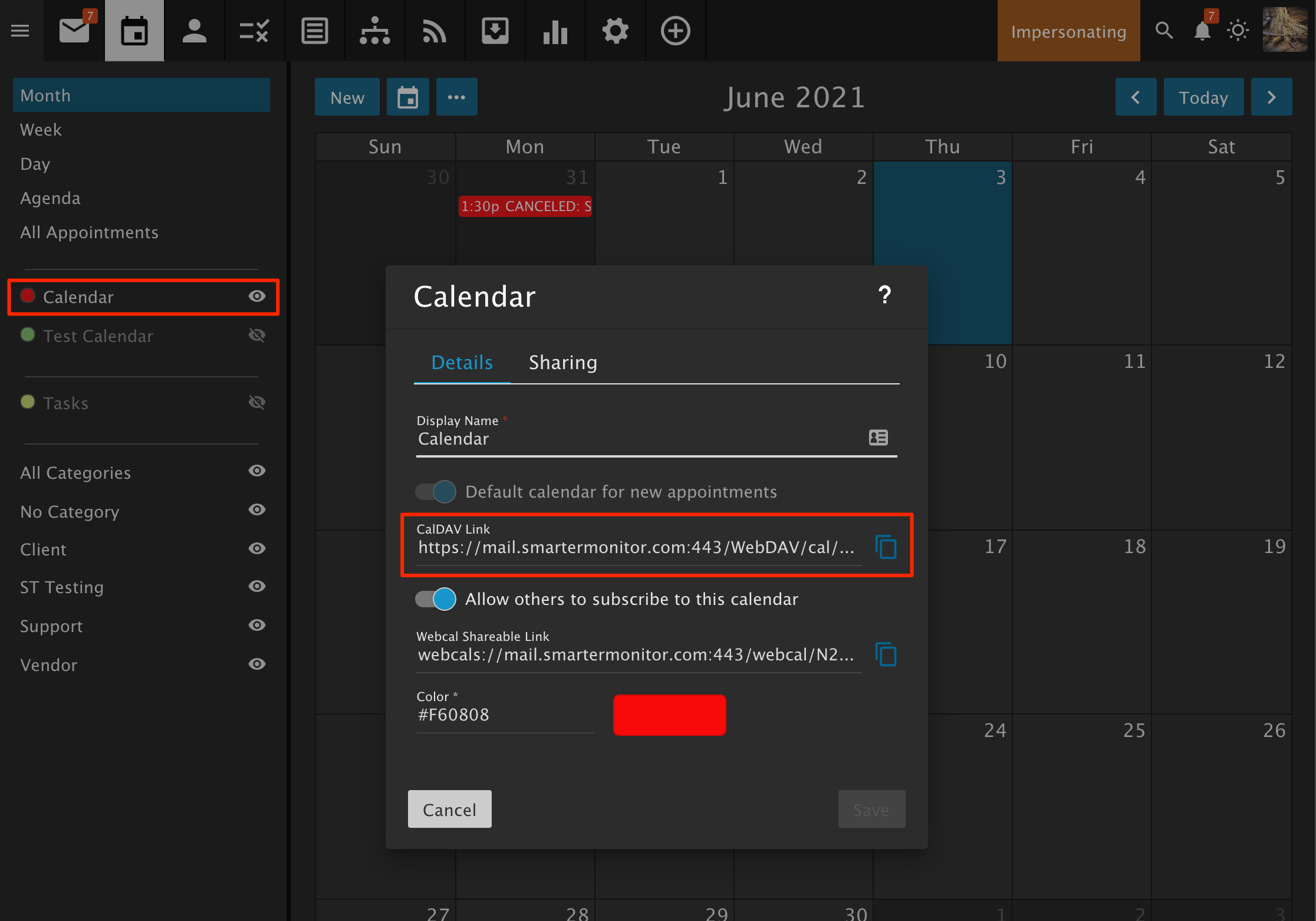Select Week view in the sidebar
The width and height of the screenshot is (1316, 921).
tap(41, 130)
